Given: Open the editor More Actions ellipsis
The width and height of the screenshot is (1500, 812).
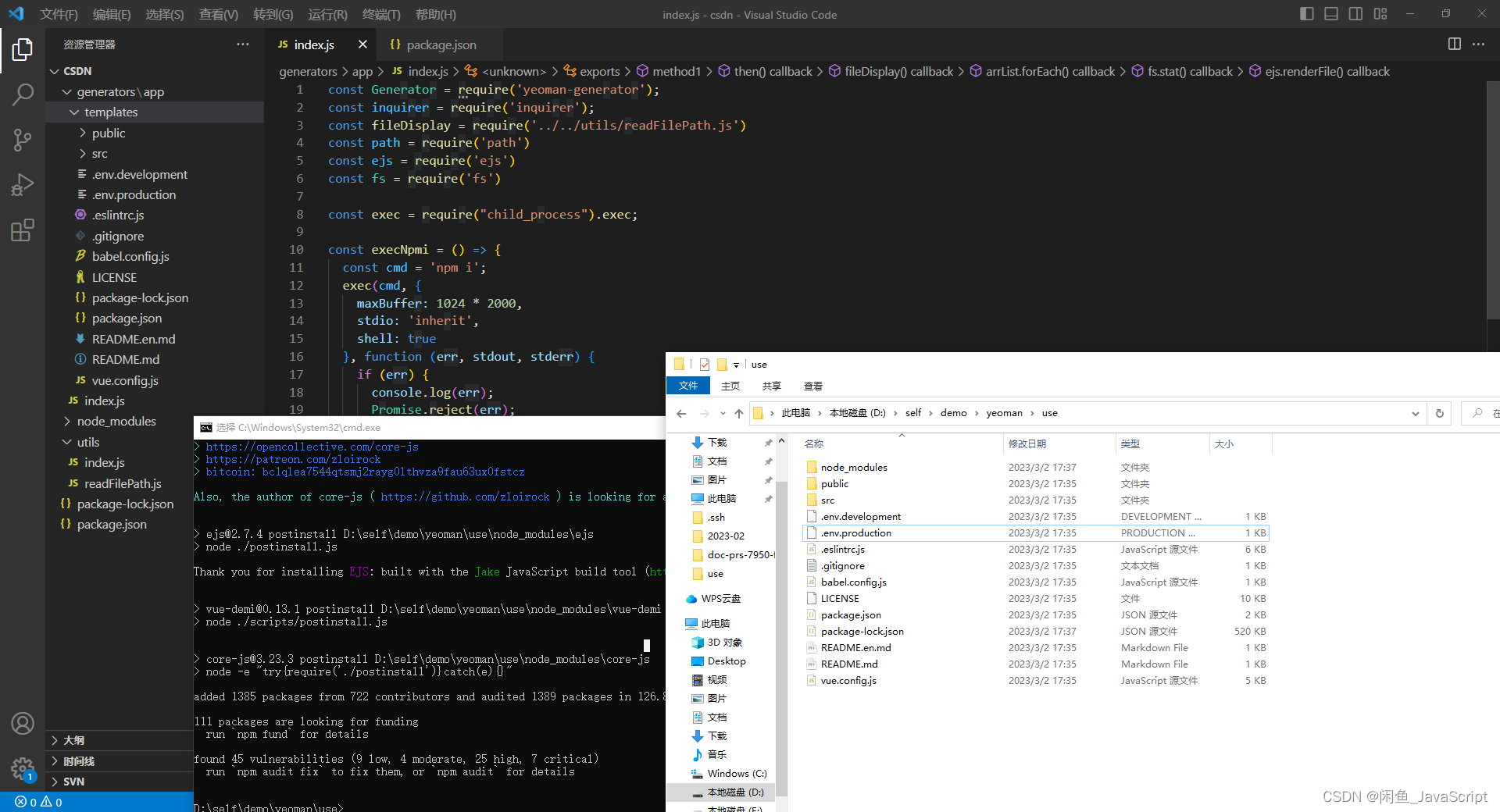Looking at the screenshot, I should pos(1478,45).
